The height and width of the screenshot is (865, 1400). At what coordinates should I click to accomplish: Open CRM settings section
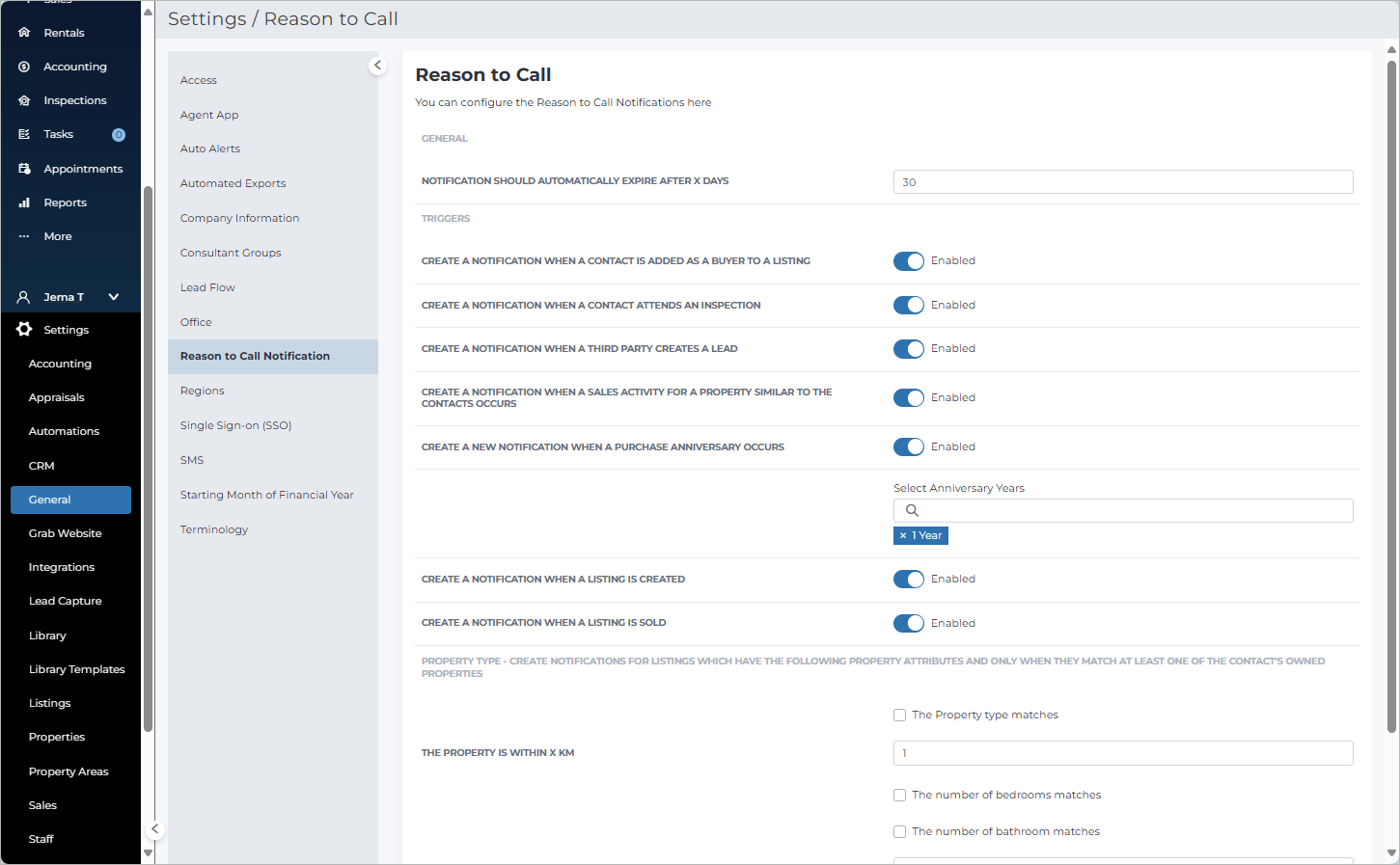point(41,466)
